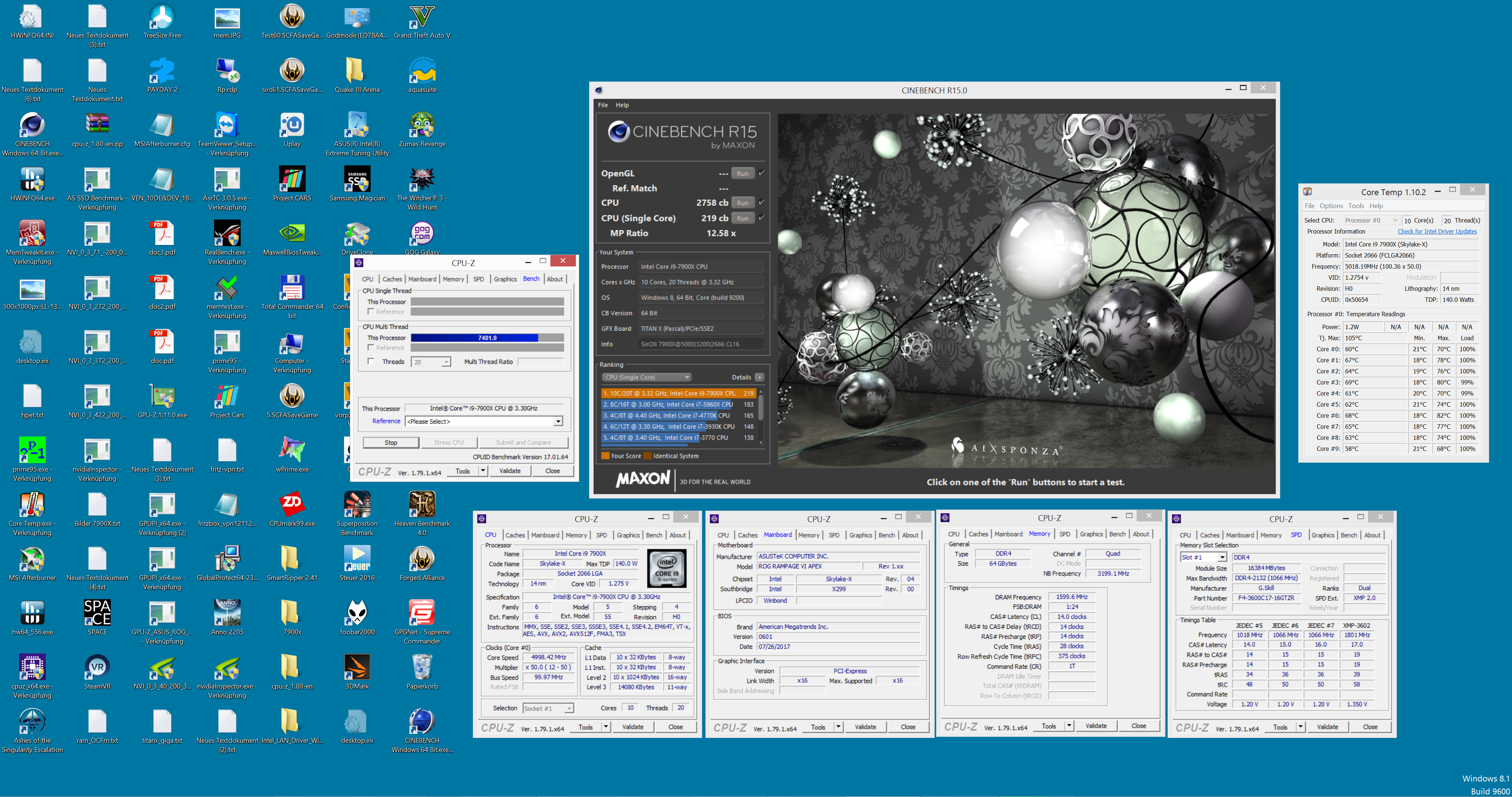Open Samsung Magician desktop icon
1512x797 pixels.
(357, 184)
